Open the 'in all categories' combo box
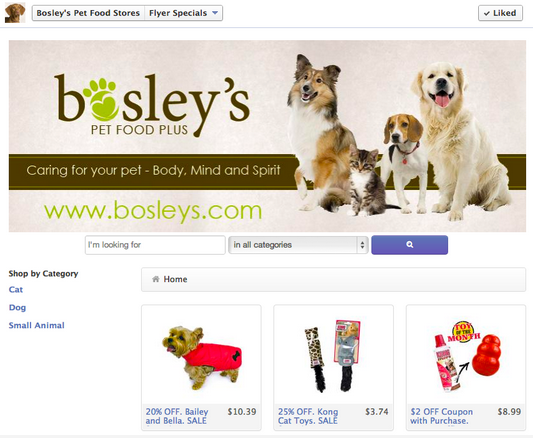 (298, 245)
